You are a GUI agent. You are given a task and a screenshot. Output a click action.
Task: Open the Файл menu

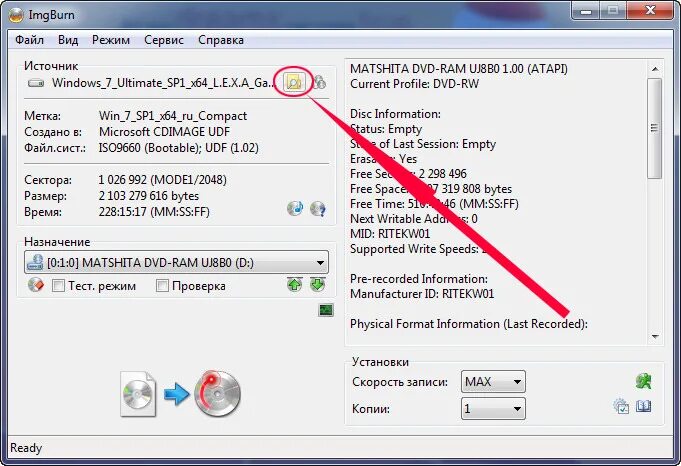pos(30,40)
